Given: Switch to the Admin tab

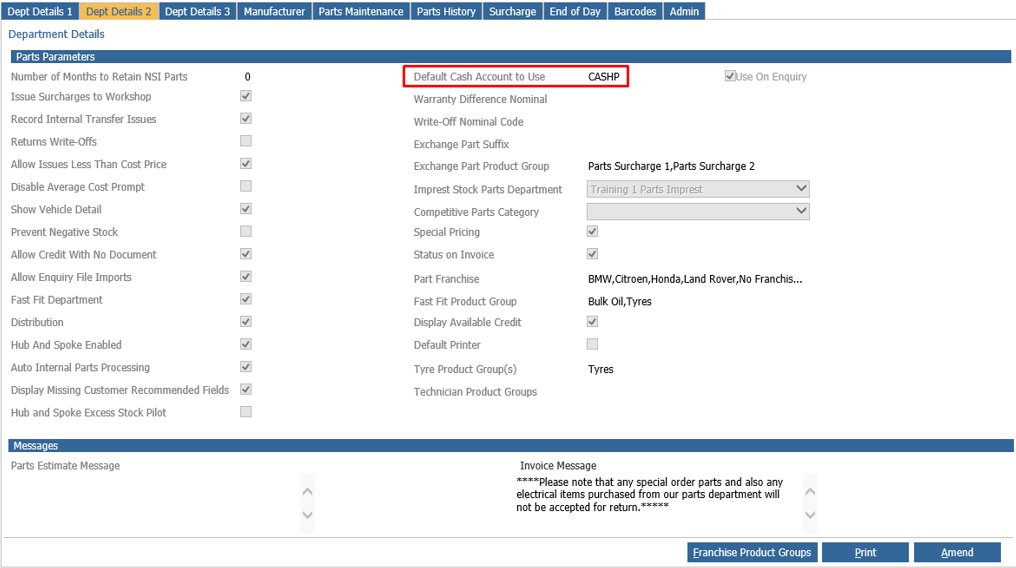Looking at the screenshot, I should click(684, 11).
